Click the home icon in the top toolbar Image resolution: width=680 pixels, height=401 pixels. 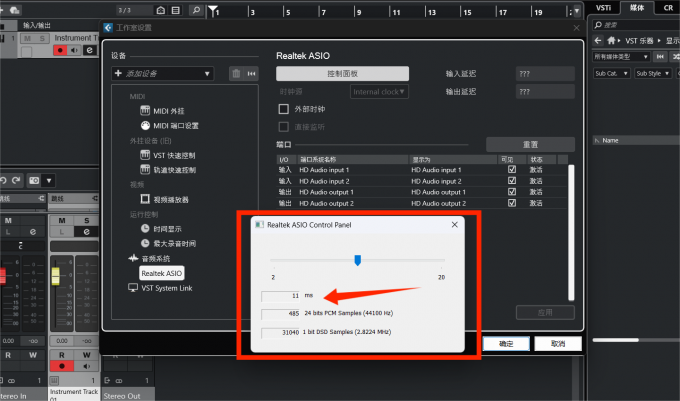coord(161,10)
